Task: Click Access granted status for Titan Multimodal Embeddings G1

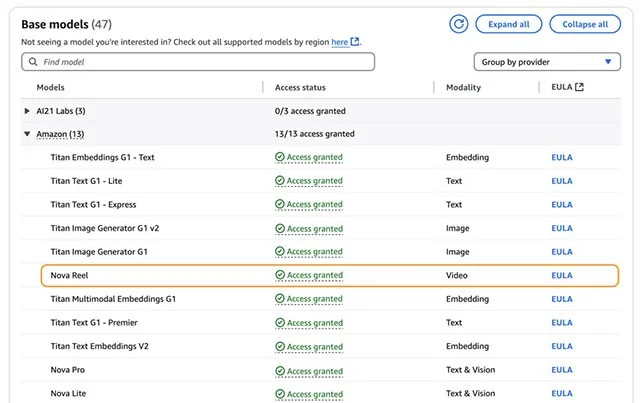Action: coord(309,299)
